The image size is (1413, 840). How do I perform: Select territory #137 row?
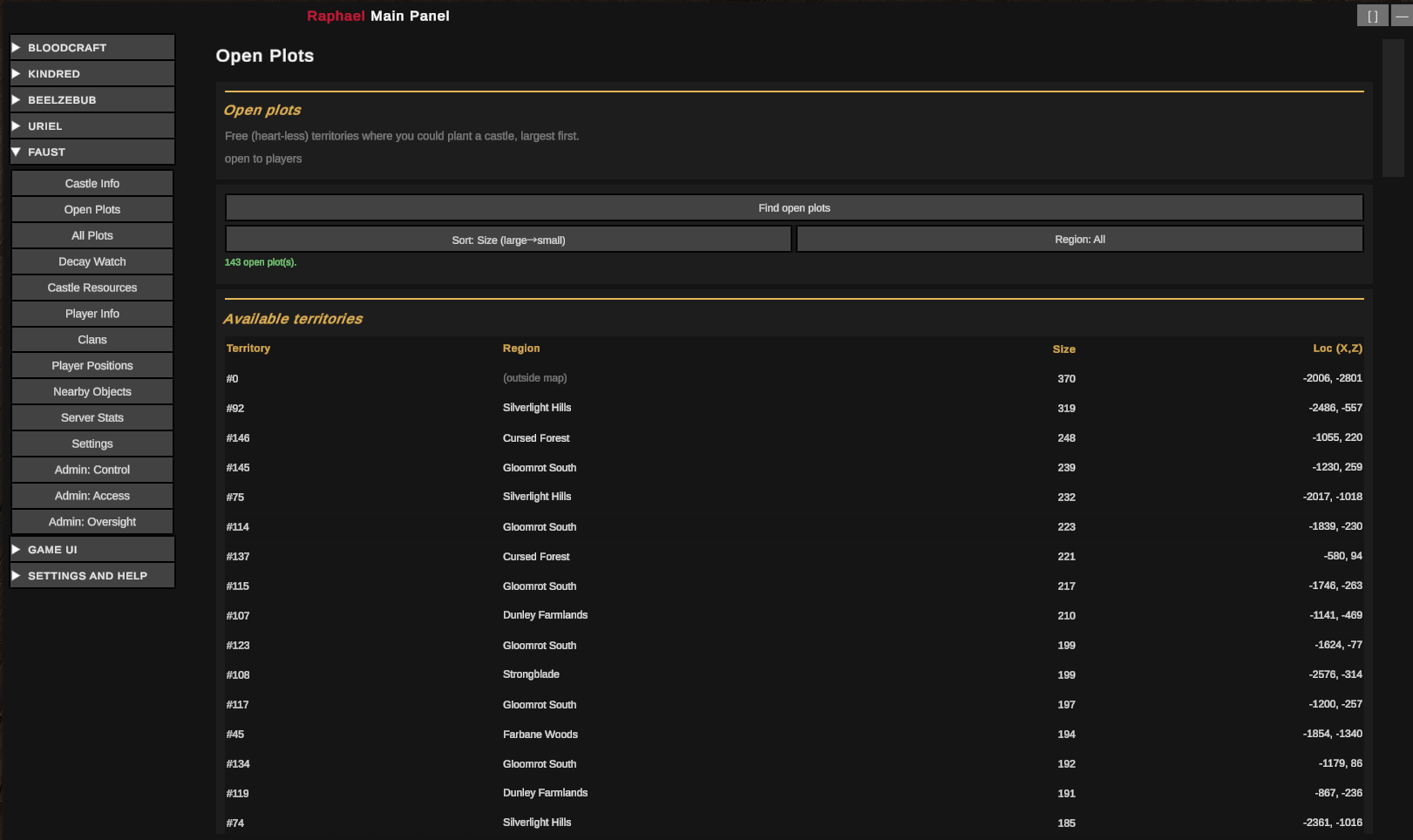click(x=794, y=556)
